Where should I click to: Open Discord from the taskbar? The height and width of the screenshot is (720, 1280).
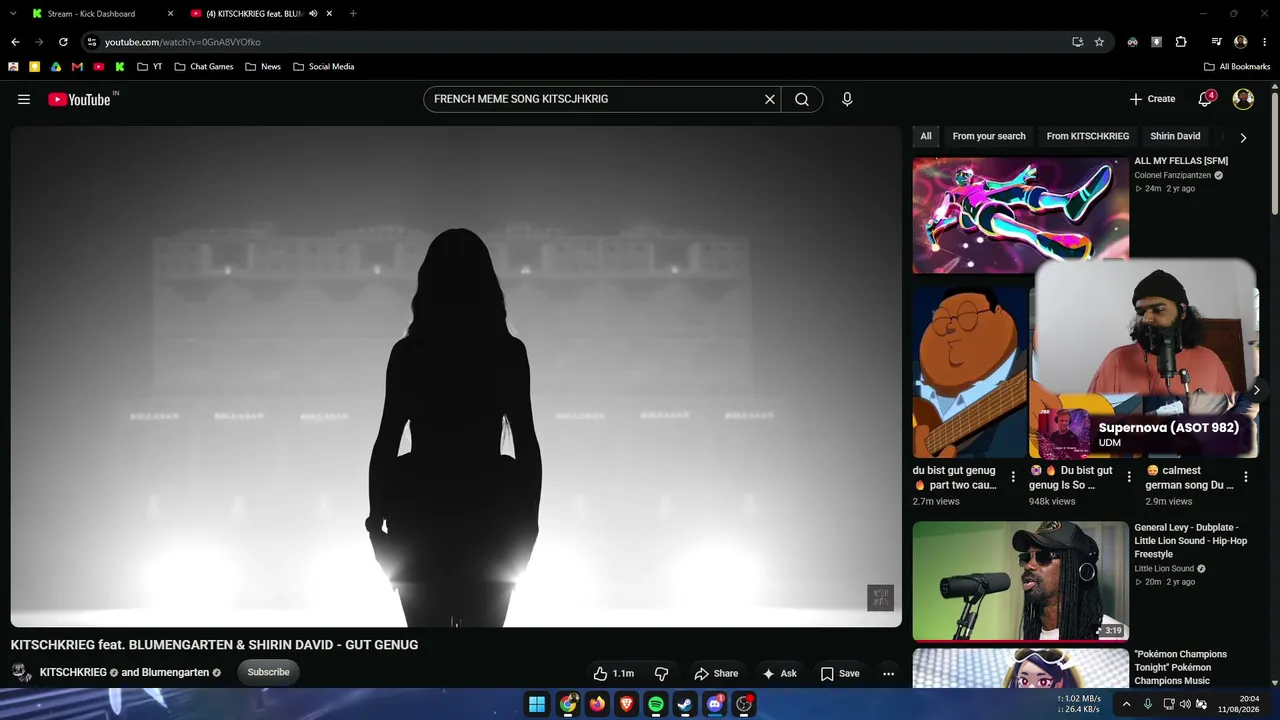point(715,704)
